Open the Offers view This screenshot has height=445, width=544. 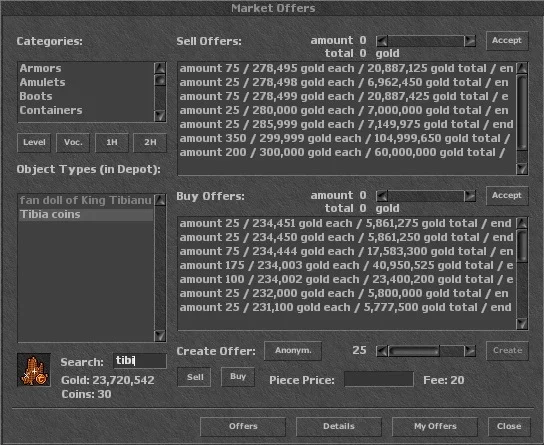(243, 426)
